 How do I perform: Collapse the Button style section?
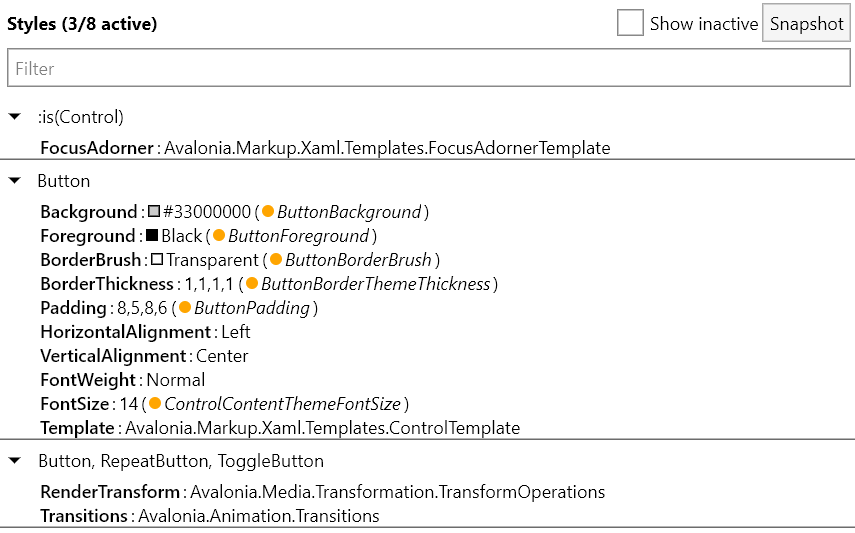tap(15, 181)
